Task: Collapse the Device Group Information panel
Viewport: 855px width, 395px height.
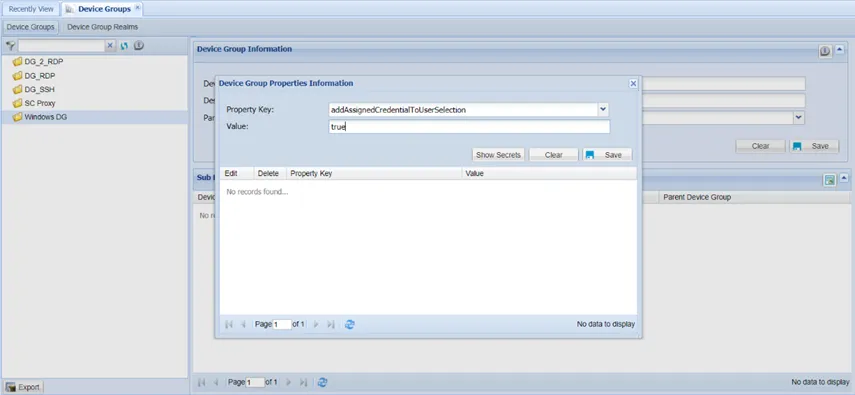Action: (840, 50)
